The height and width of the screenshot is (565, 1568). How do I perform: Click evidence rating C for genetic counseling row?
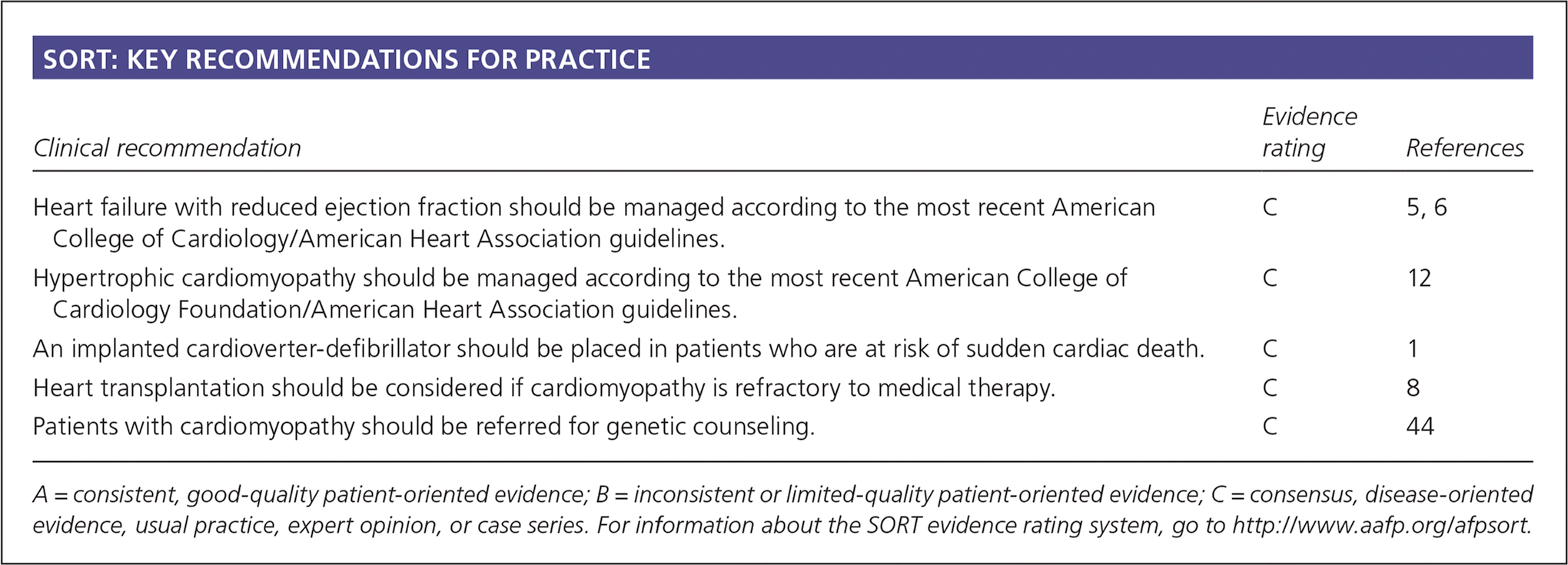click(1270, 427)
